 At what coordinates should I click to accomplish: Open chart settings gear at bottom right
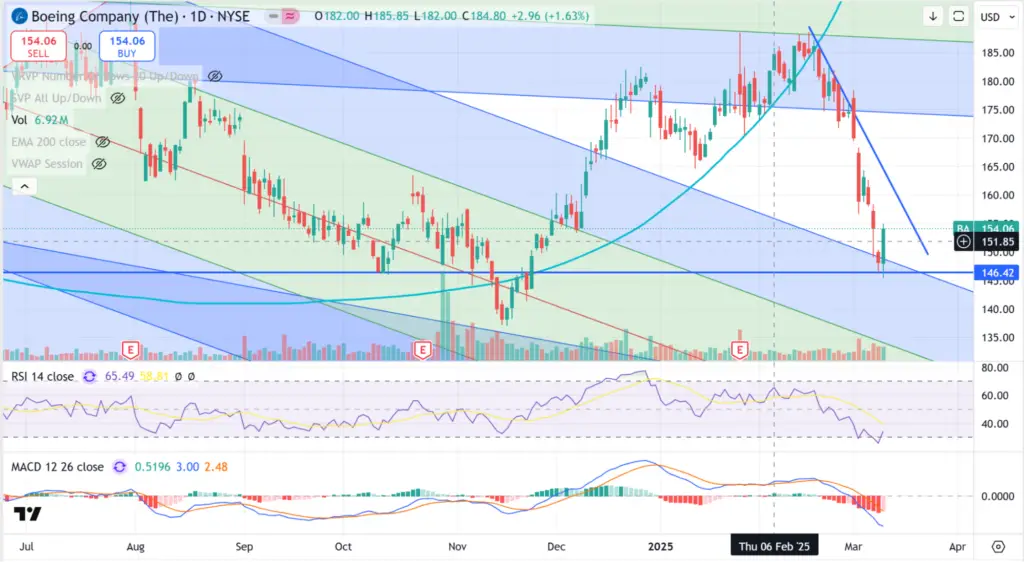point(998,546)
